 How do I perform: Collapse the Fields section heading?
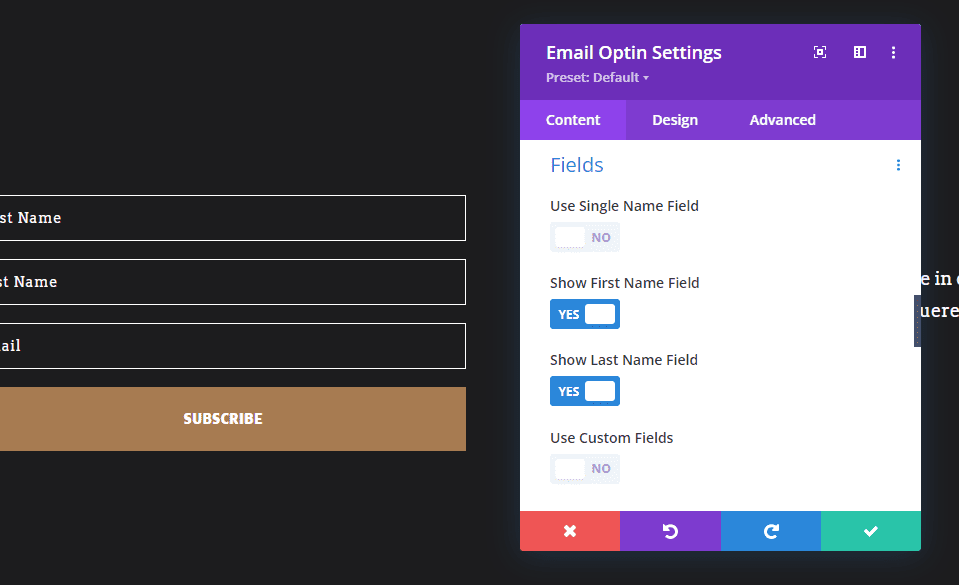[577, 165]
